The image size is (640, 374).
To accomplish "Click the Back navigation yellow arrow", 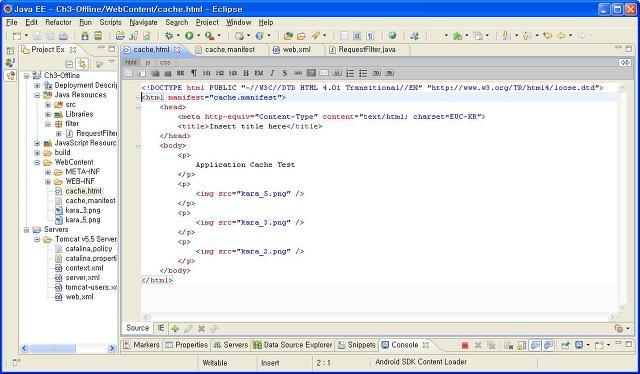I will (562, 36).
